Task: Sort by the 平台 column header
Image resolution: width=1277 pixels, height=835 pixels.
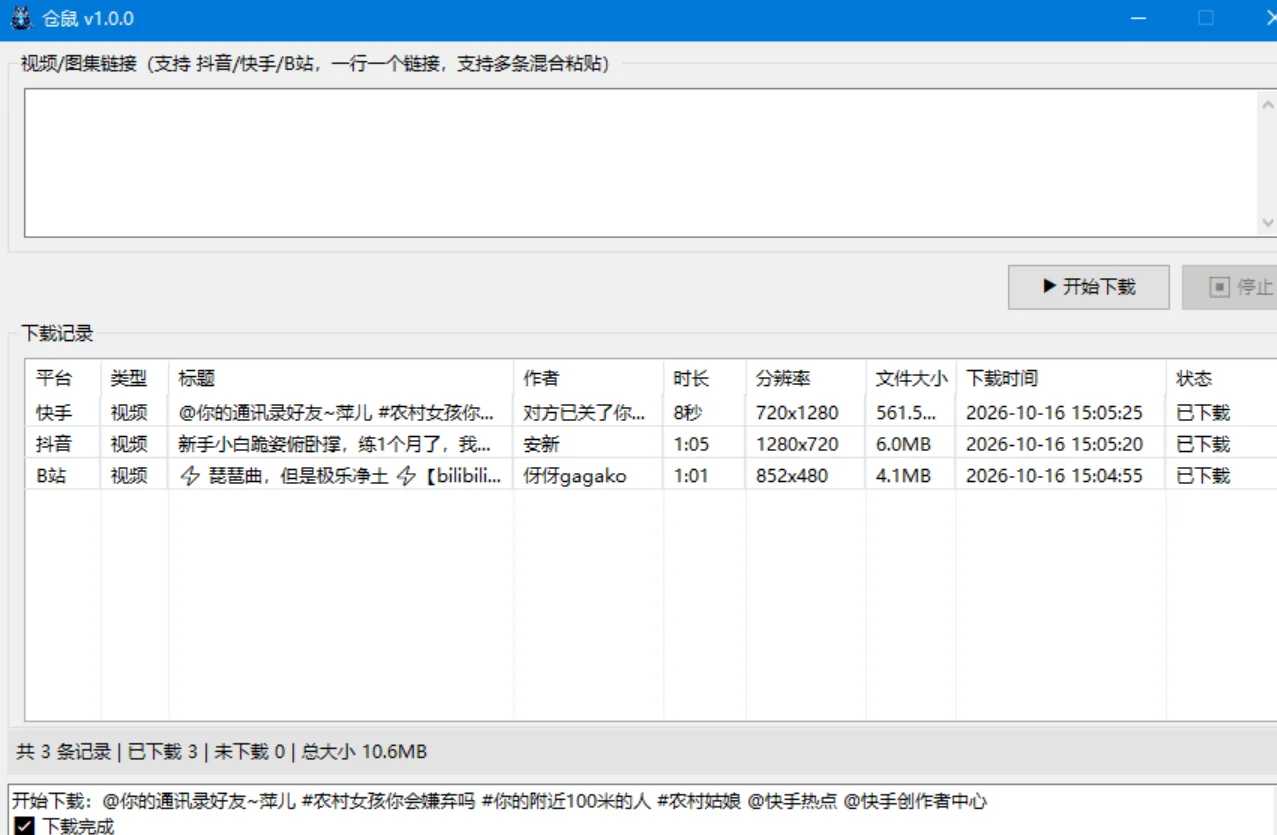Action: point(62,378)
